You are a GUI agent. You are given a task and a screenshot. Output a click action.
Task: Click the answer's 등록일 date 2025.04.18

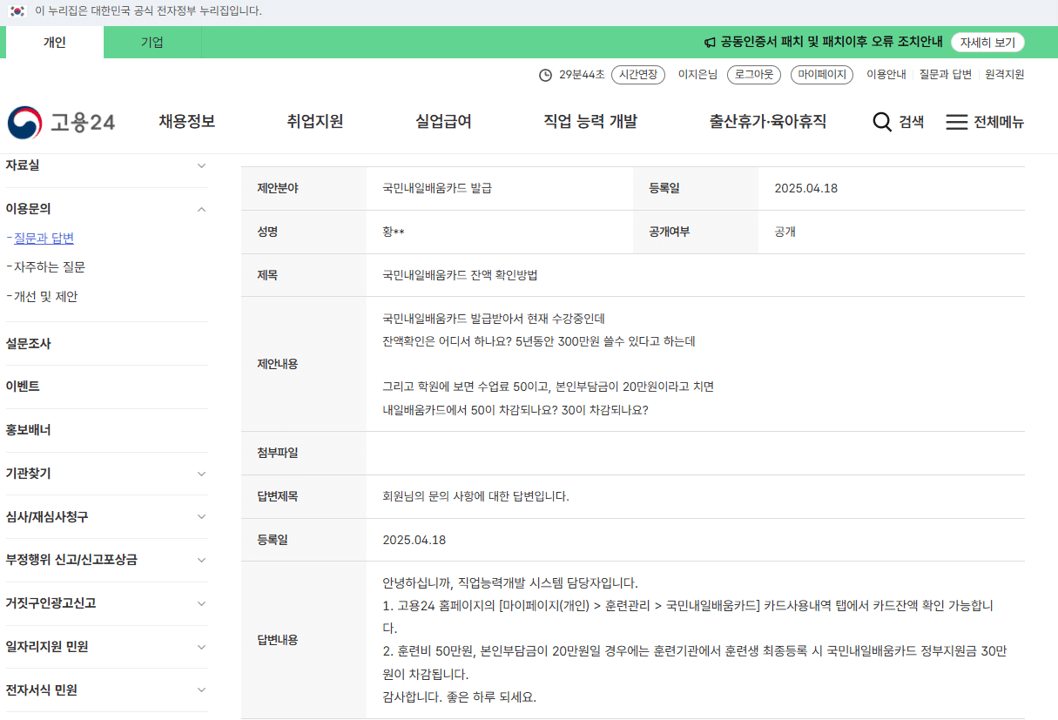tap(414, 540)
